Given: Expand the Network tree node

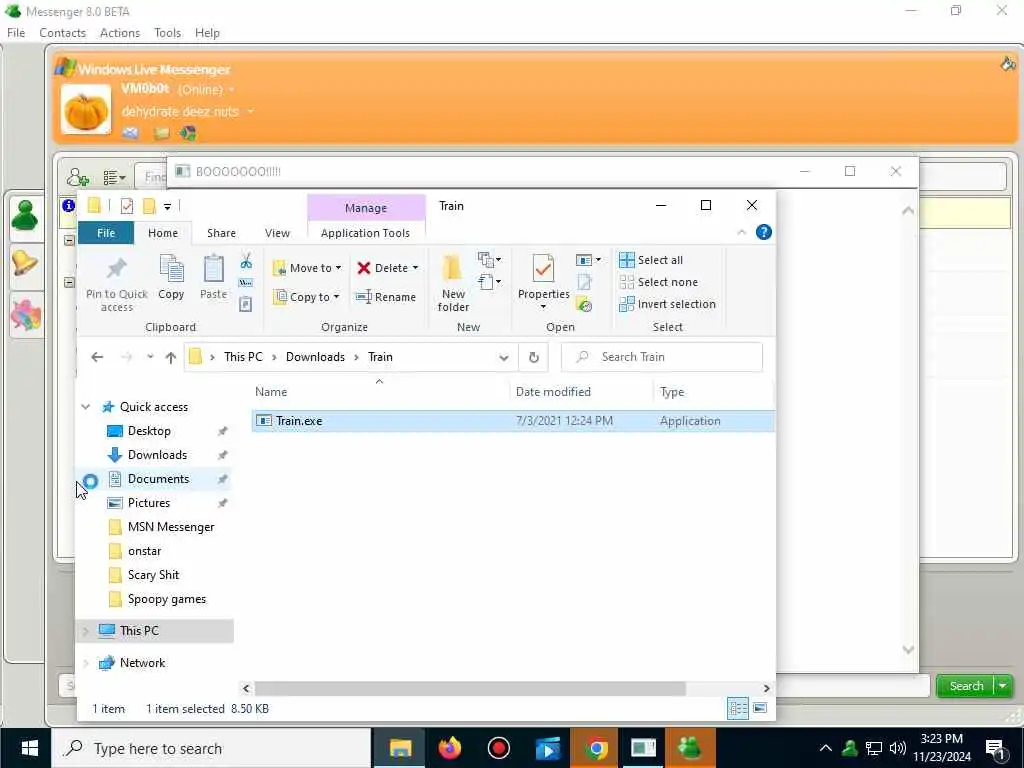Looking at the screenshot, I should [x=86, y=663].
